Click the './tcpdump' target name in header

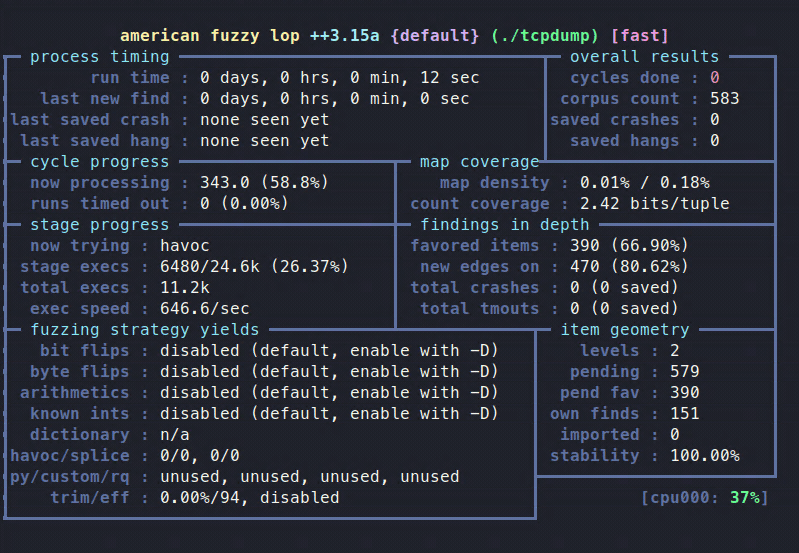coord(539,36)
